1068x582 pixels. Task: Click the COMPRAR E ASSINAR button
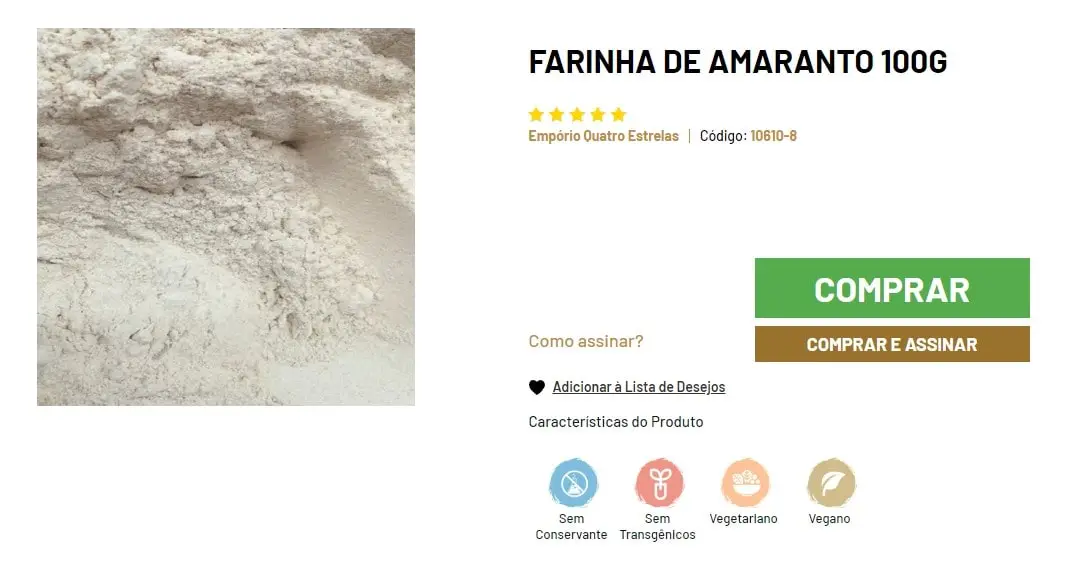(892, 344)
